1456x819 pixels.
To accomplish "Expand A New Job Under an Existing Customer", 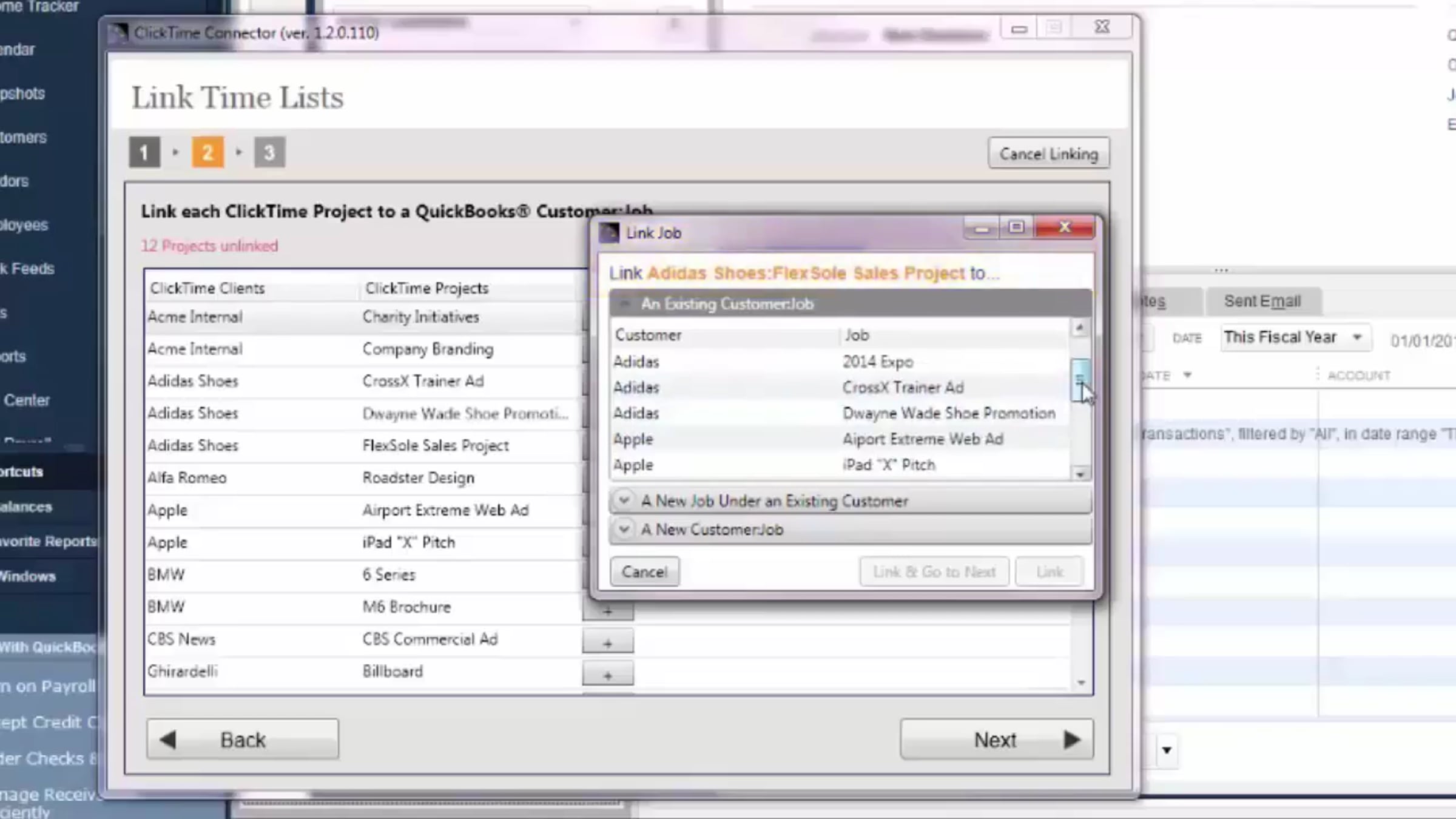I will (624, 500).
